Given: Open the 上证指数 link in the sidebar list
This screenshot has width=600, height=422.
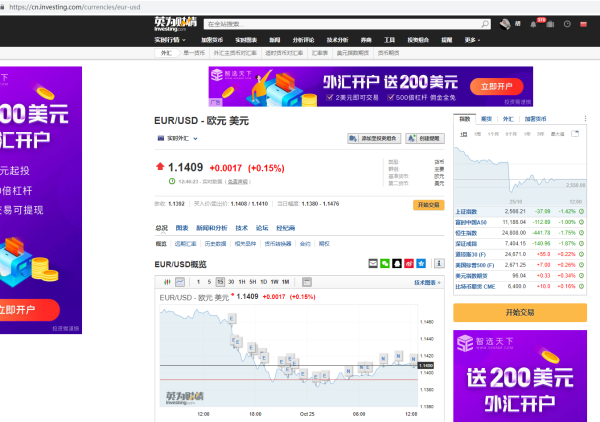Looking at the screenshot, I should click(466, 212).
